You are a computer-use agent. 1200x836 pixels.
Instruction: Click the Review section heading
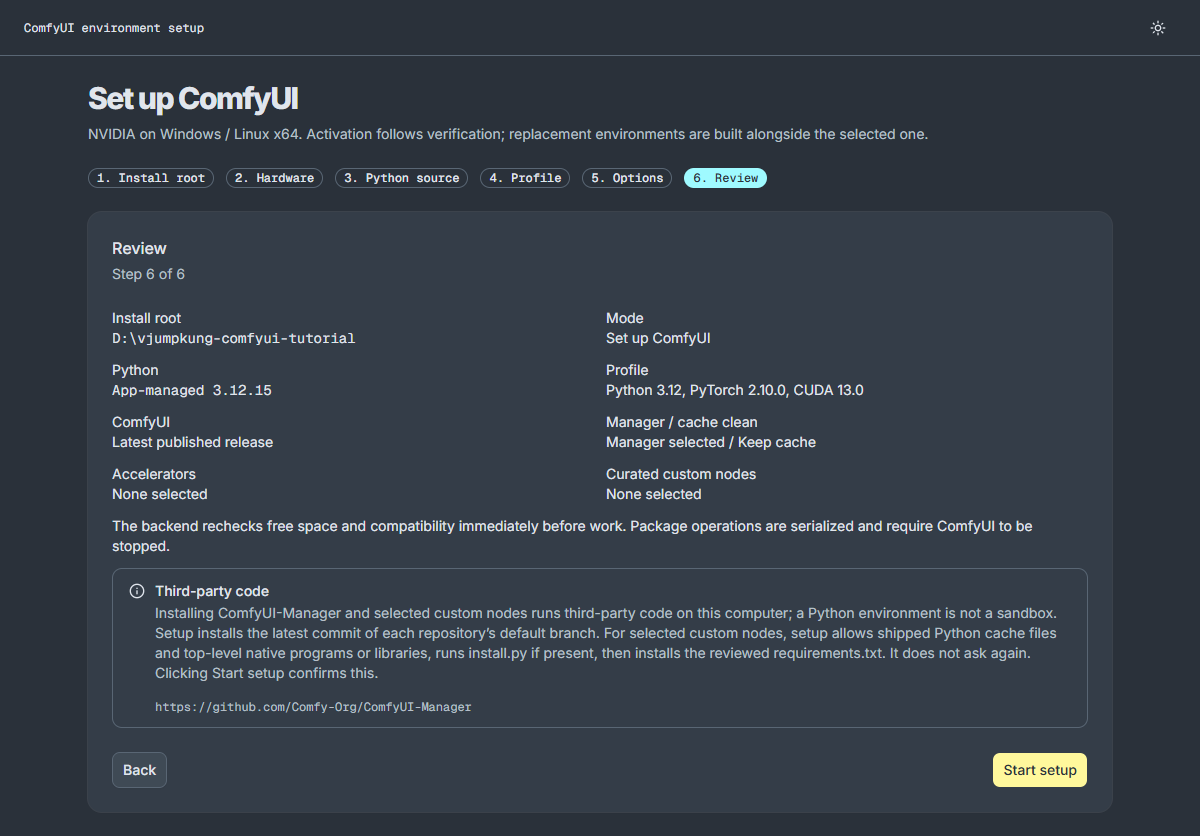[139, 248]
